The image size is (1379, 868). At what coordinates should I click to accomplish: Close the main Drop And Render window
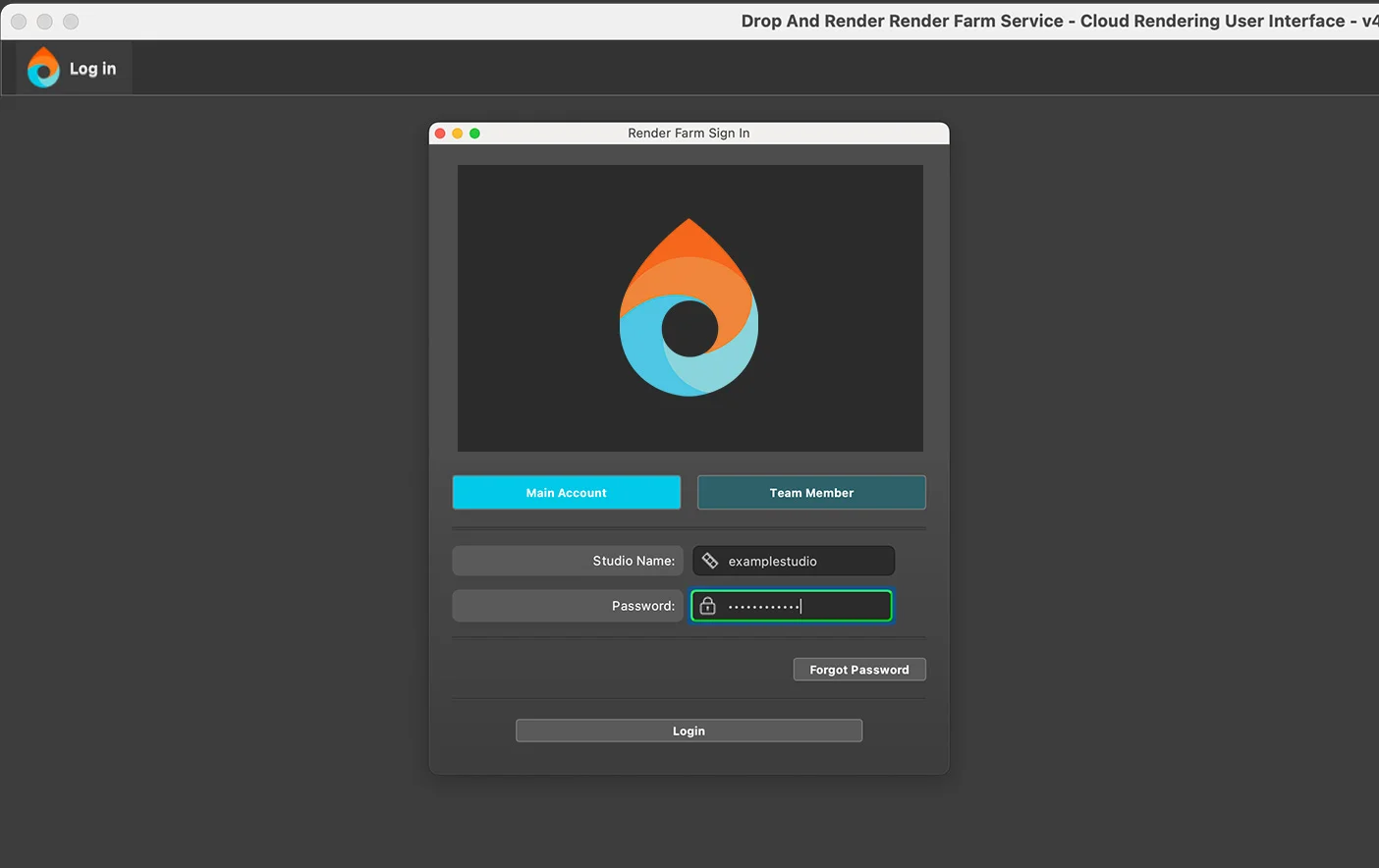coord(19,22)
